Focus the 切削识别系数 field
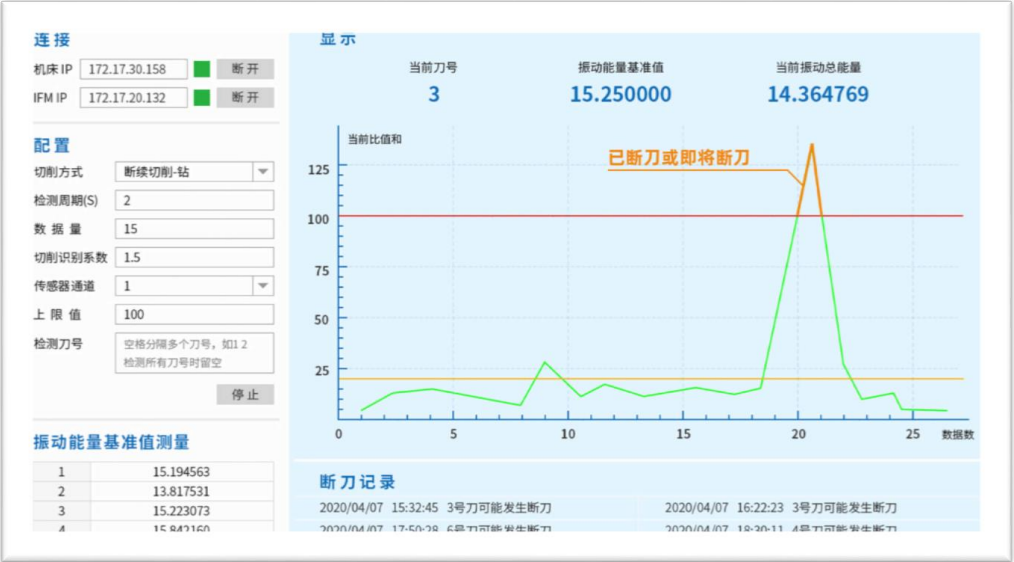1014x562 pixels. (x=193, y=257)
